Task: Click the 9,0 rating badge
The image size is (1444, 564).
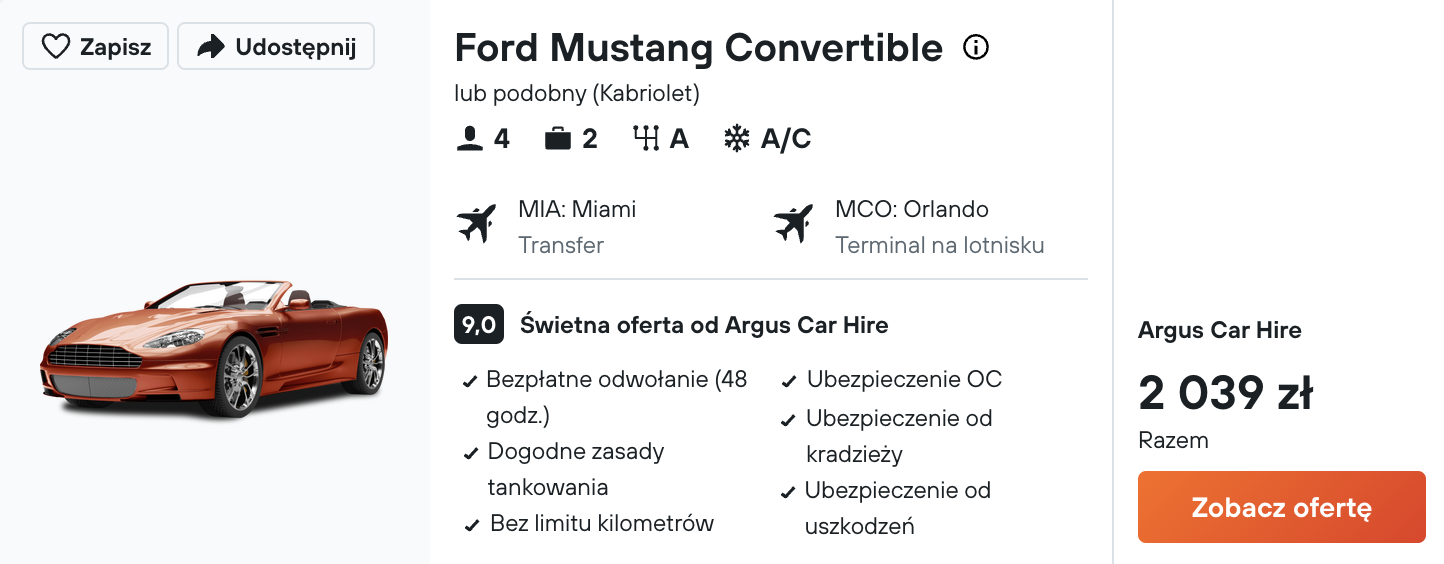Action: pos(479,325)
